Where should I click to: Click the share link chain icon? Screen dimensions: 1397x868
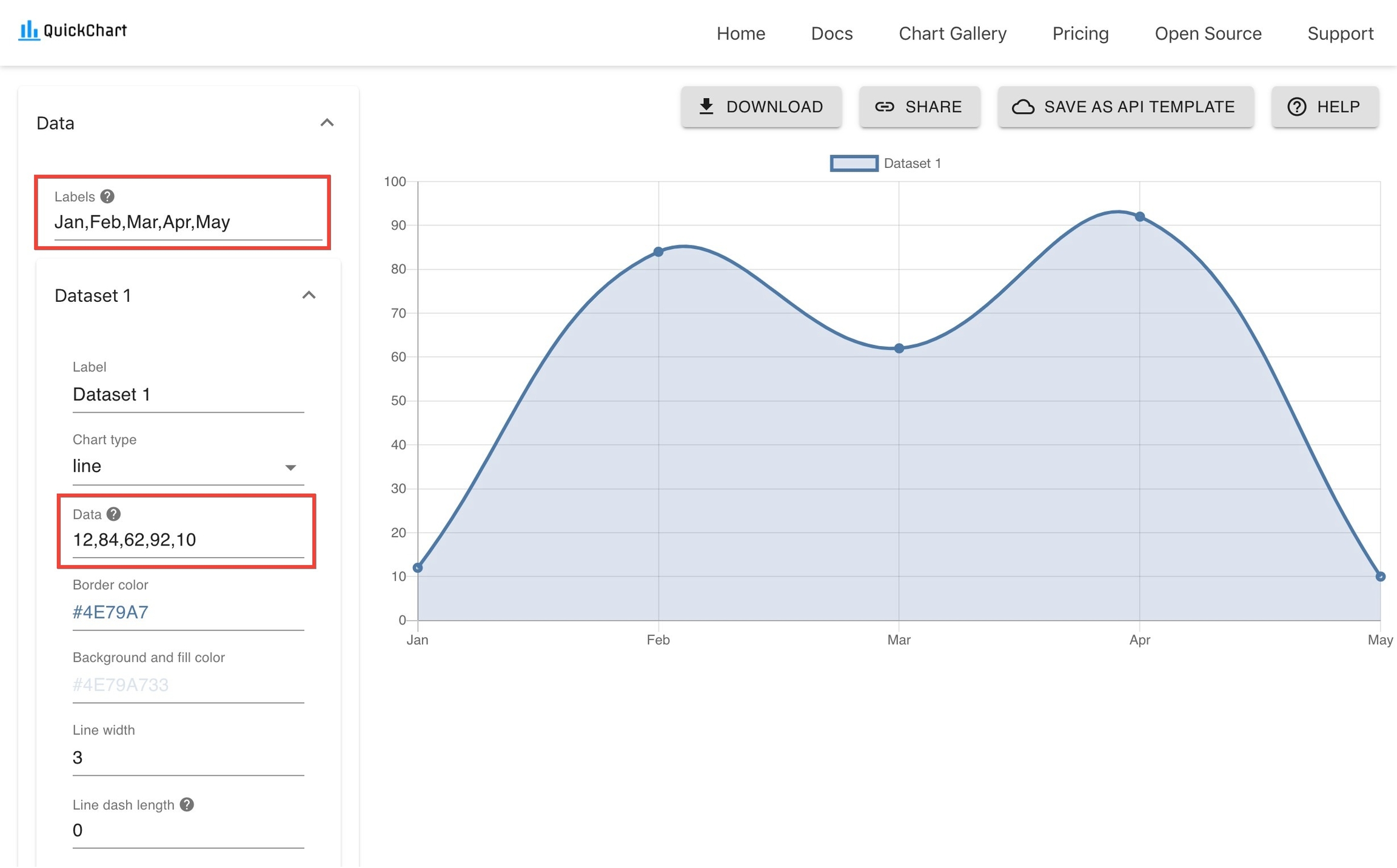(x=885, y=107)
